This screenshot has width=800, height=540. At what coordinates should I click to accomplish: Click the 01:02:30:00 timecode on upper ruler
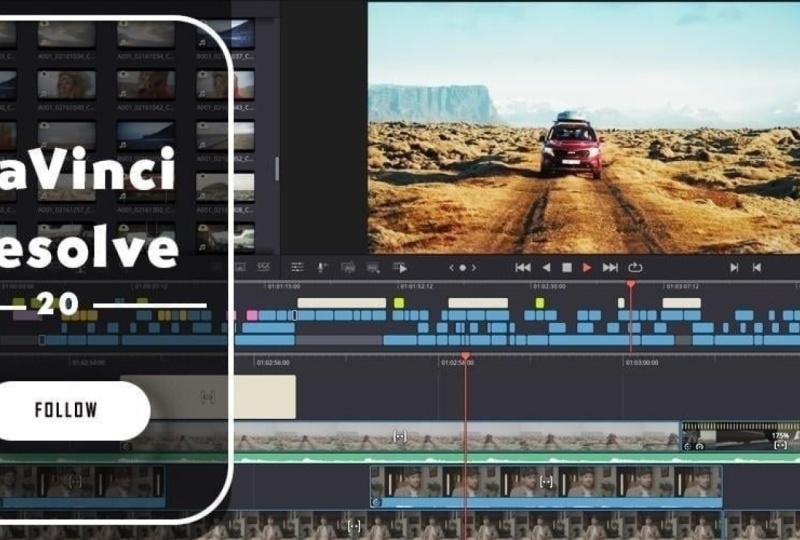click(x=549, y=286)
